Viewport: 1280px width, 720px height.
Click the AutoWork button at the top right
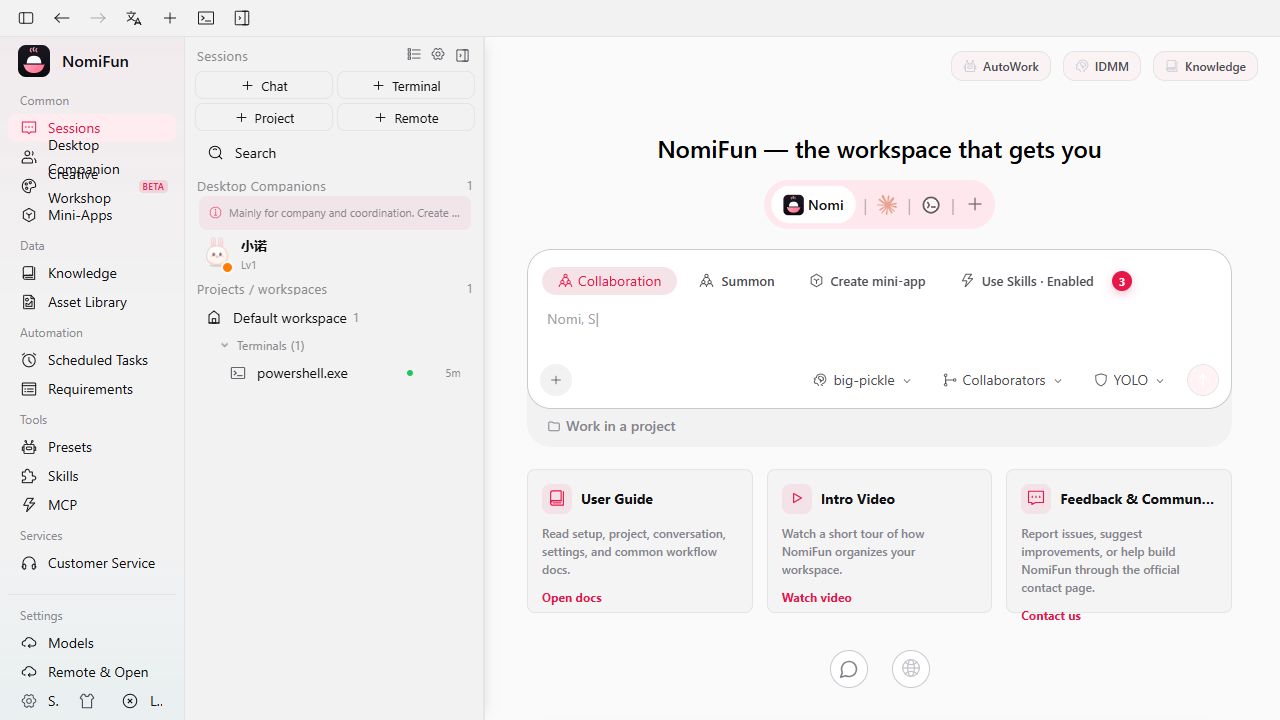click(1001, 66)
